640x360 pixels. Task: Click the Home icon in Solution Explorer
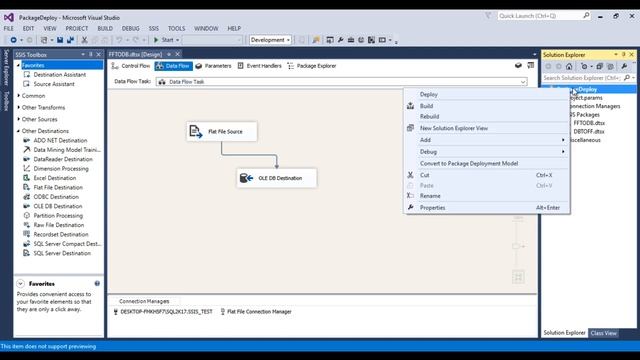[569, 66]
